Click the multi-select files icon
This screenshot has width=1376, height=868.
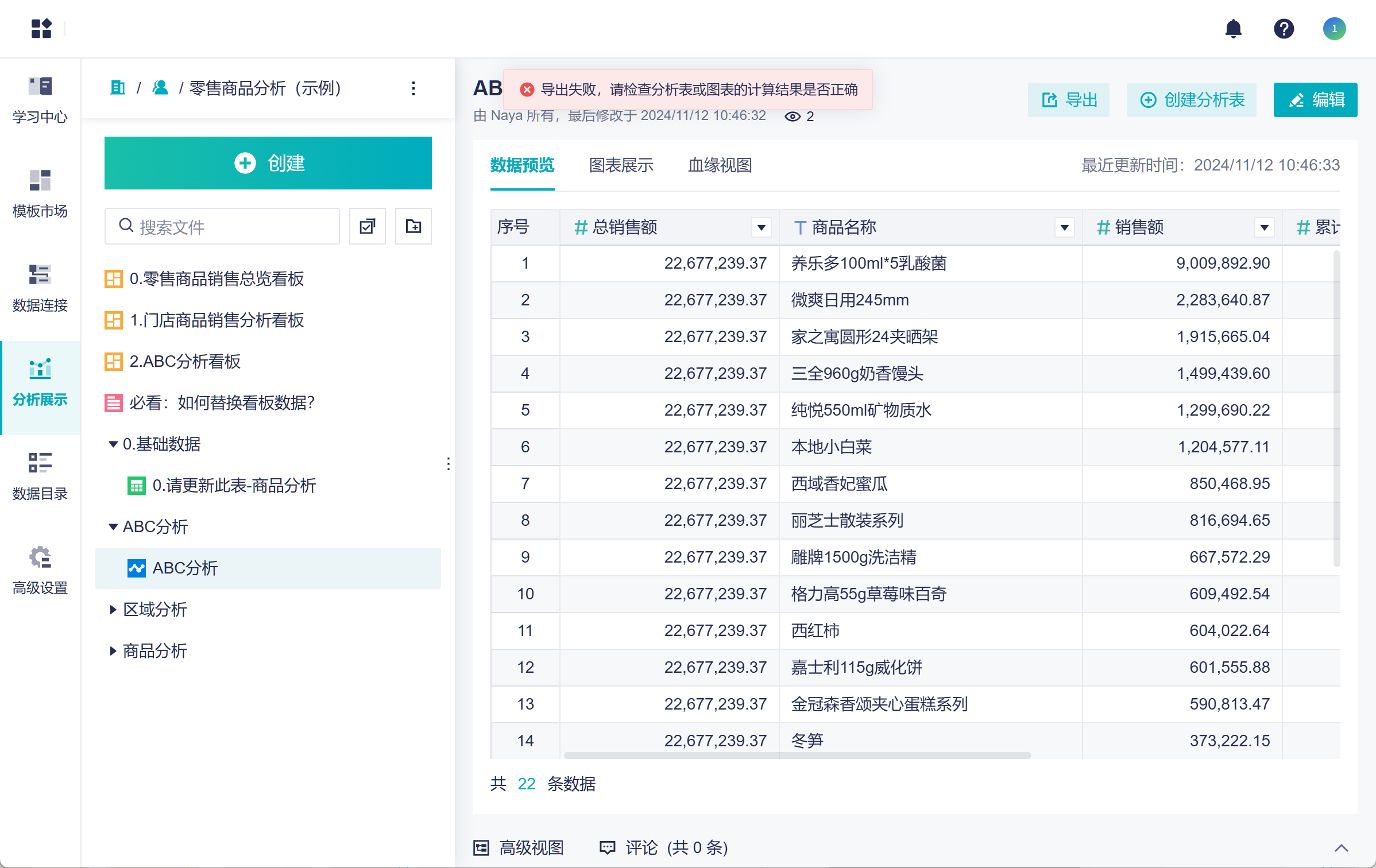[368, 227]
